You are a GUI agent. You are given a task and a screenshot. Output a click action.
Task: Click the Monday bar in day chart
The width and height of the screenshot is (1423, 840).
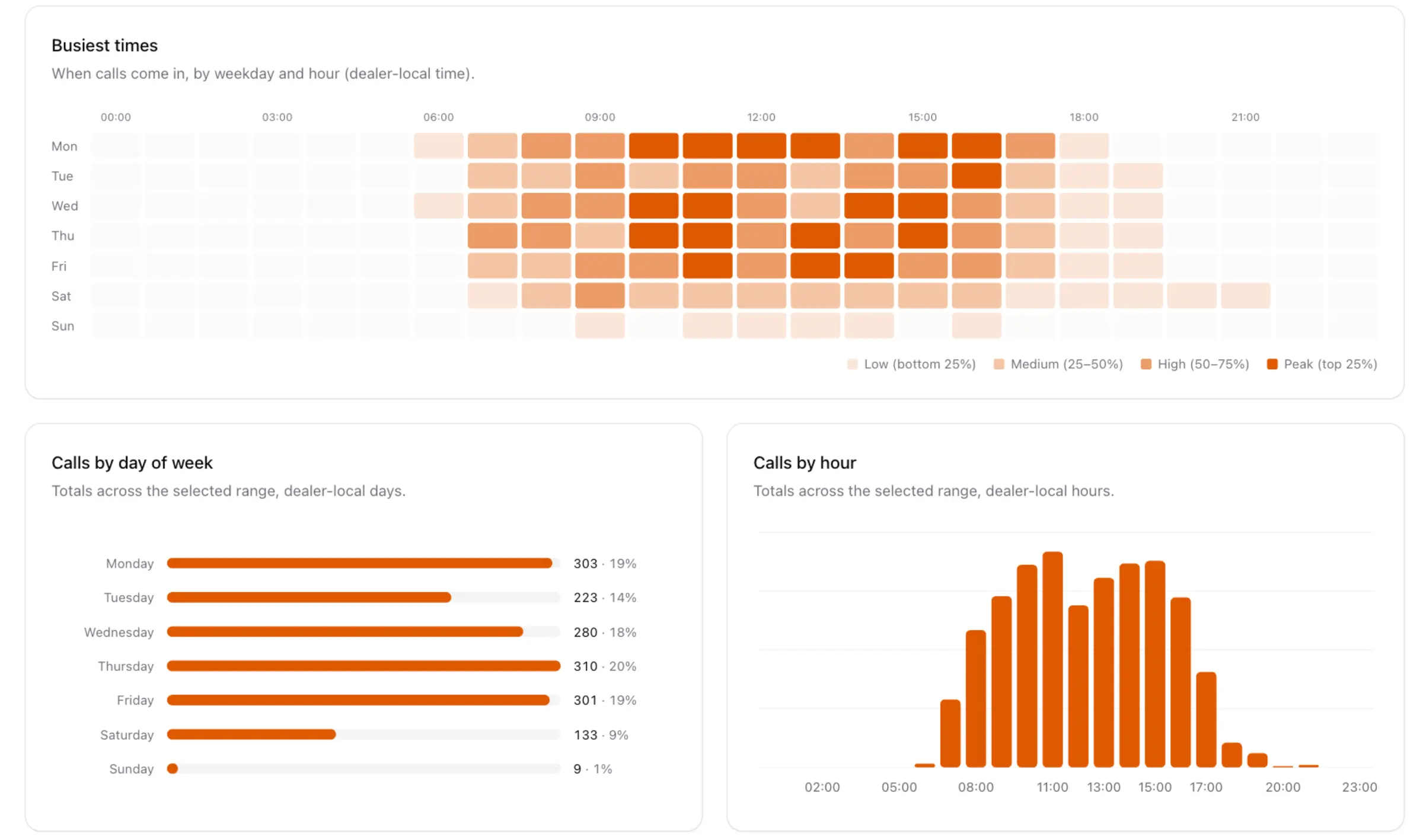360,563
